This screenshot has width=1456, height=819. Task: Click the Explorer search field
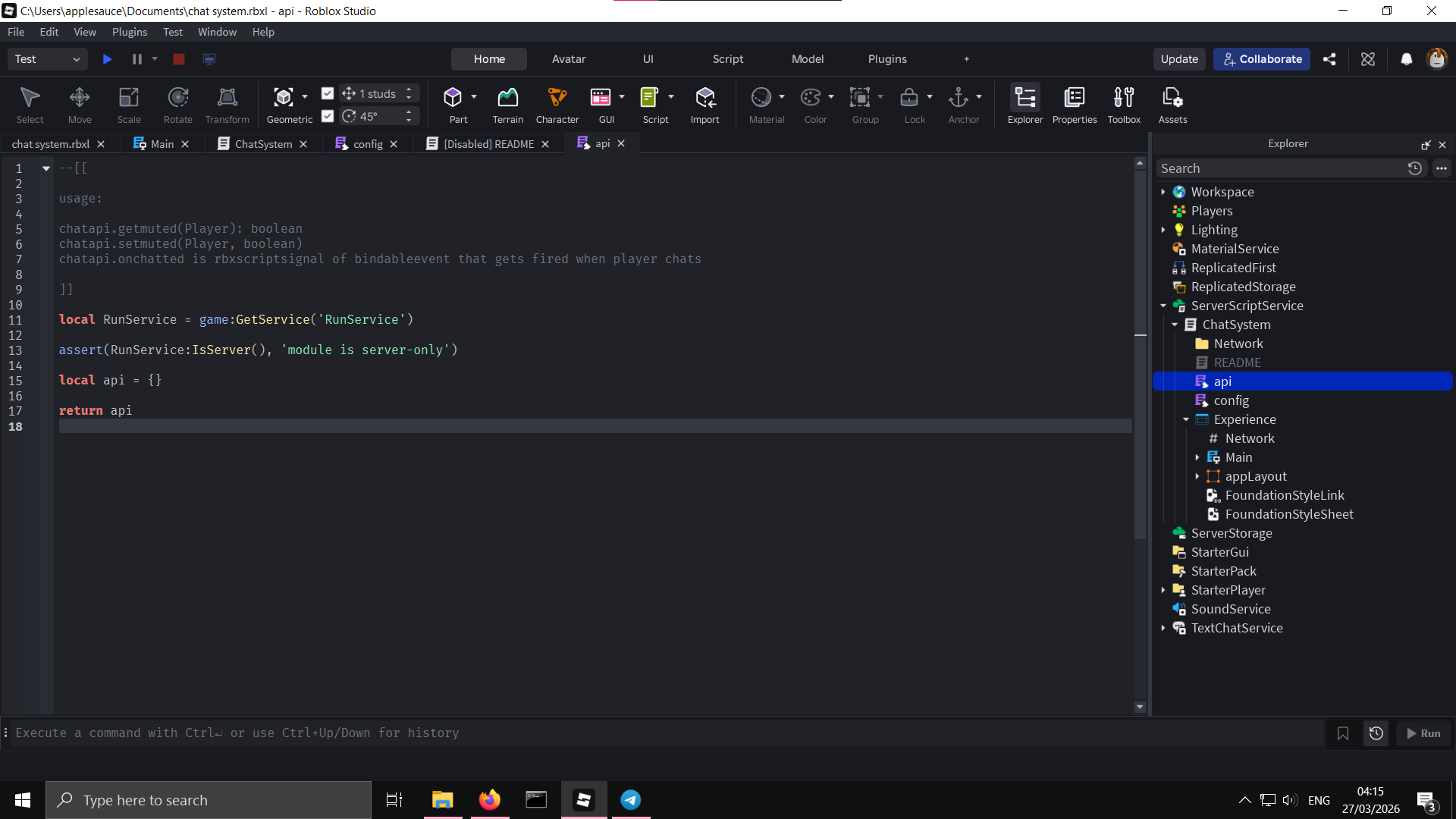tap(1280, 168)
